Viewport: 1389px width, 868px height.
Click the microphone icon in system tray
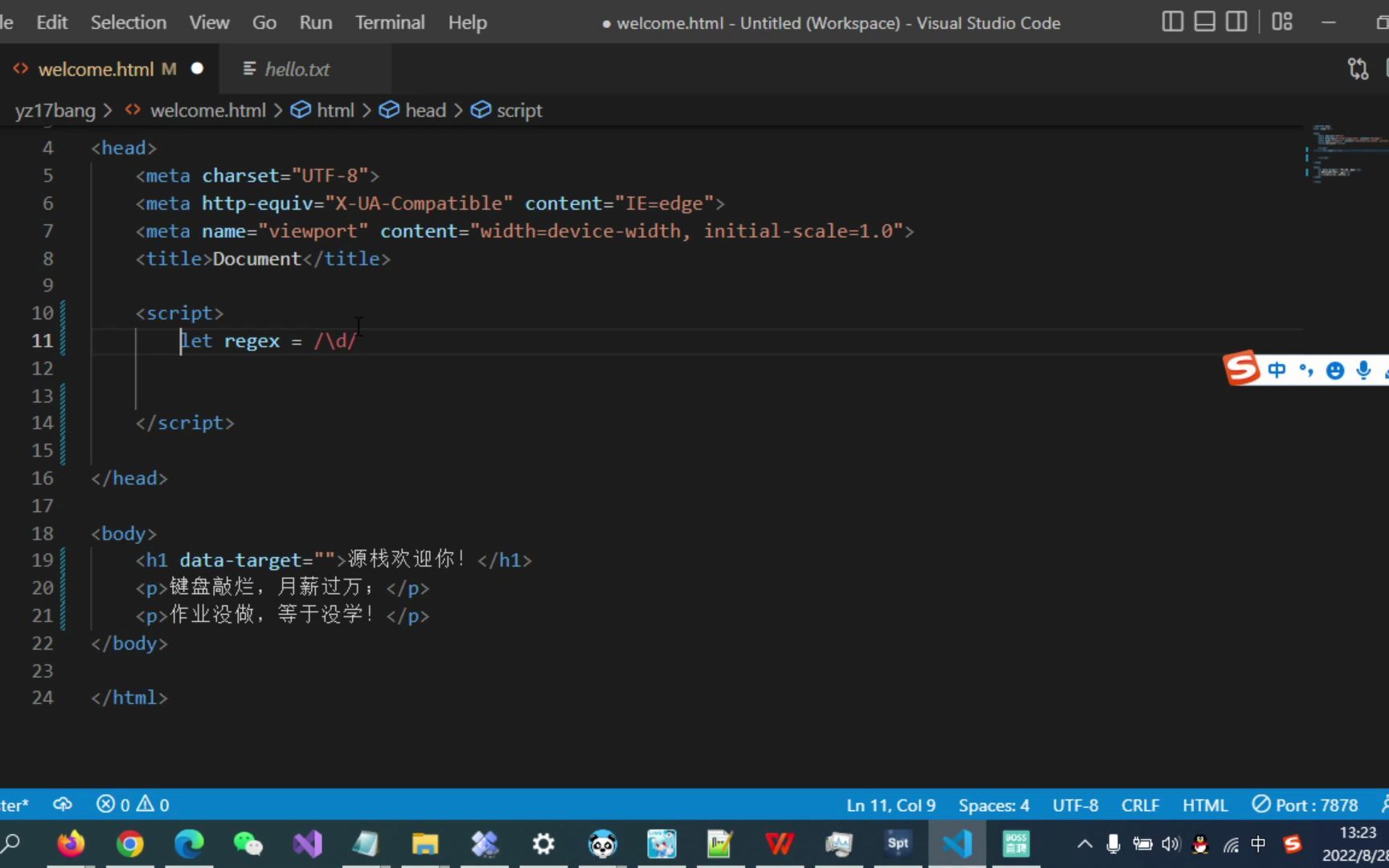(1113, 844)
